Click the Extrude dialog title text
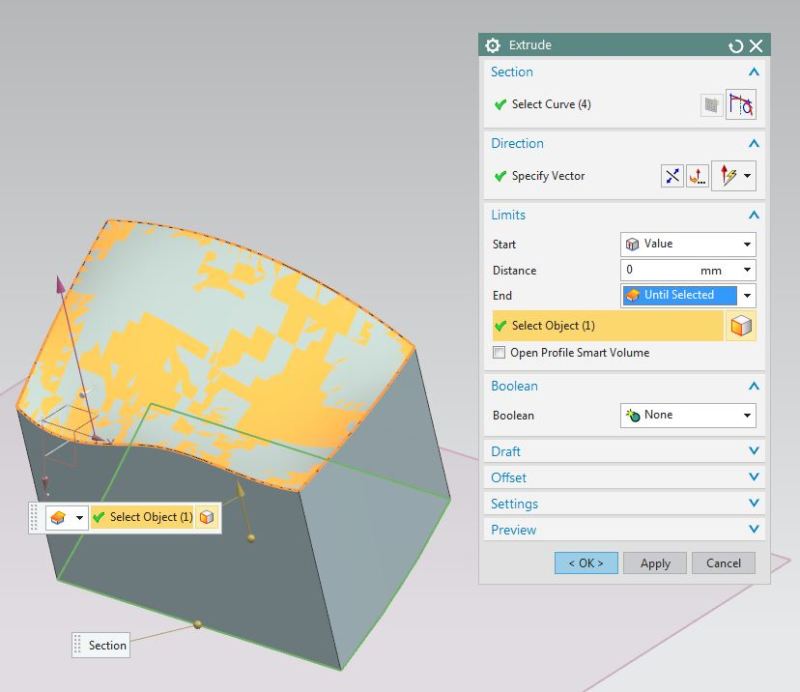The width and height of the screenshot is (800, 692). [530, 45]
